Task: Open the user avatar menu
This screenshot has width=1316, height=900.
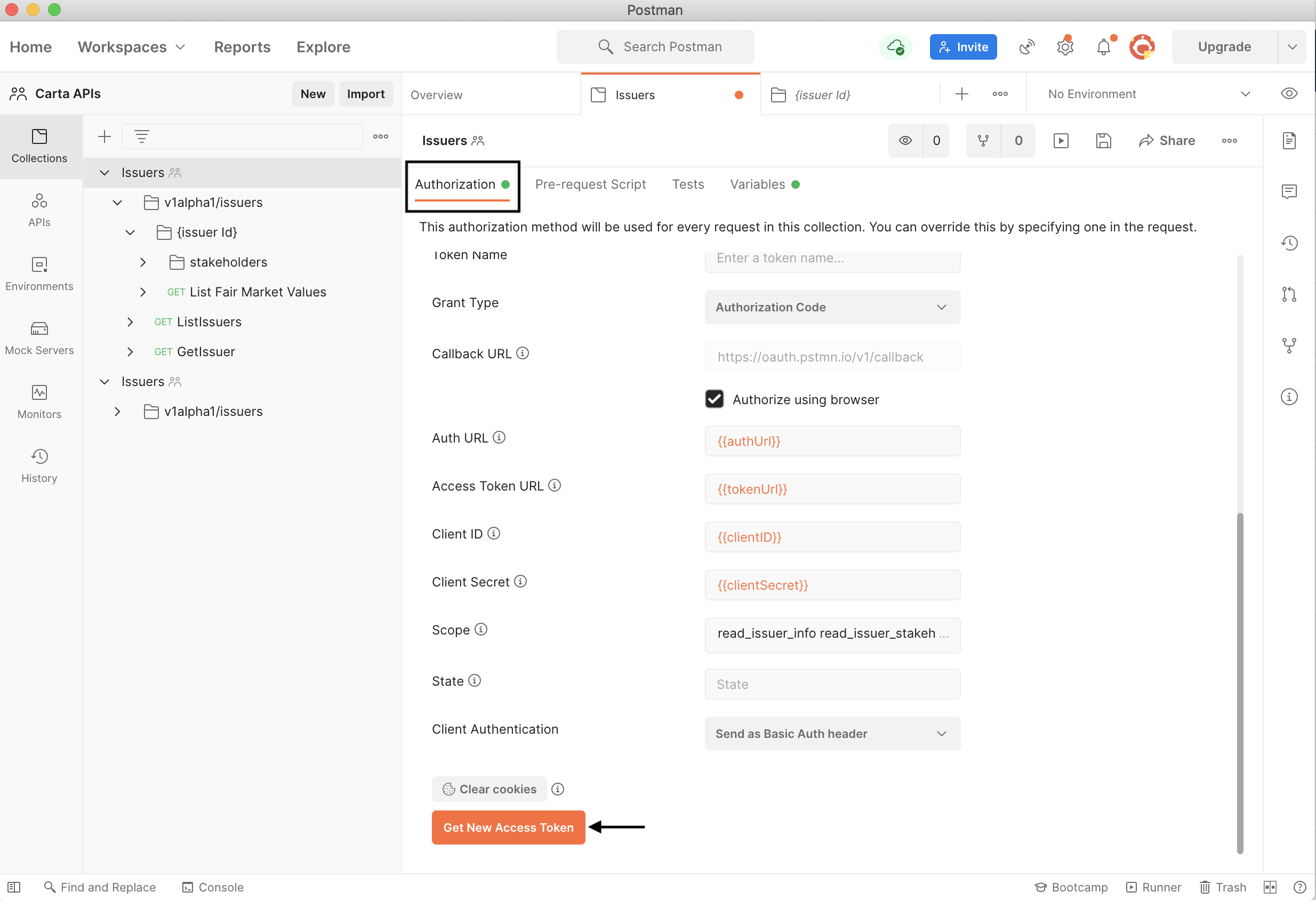Action: tap(1142, 47)
